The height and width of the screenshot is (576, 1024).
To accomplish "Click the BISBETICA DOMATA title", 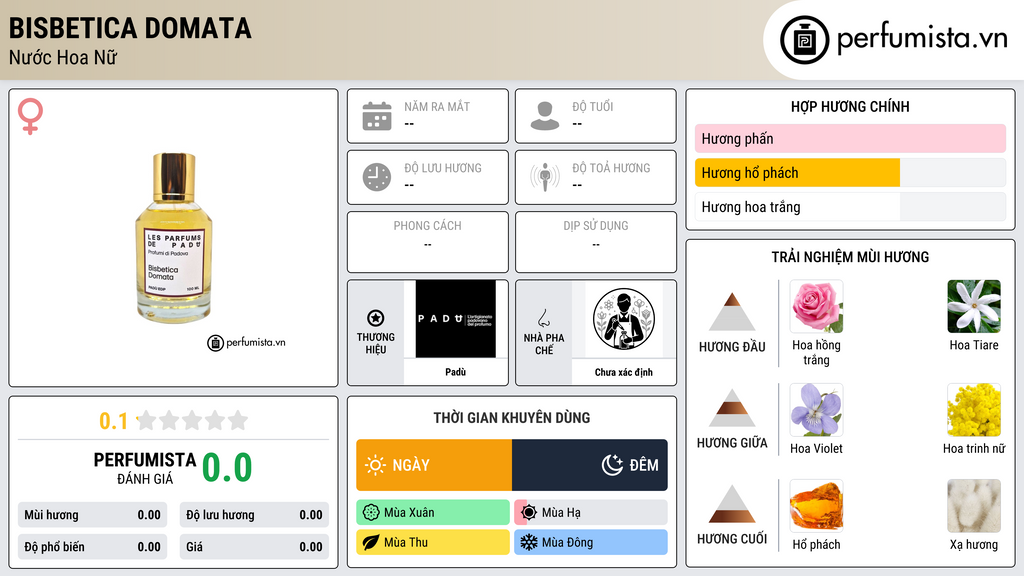I will point(130,28).
